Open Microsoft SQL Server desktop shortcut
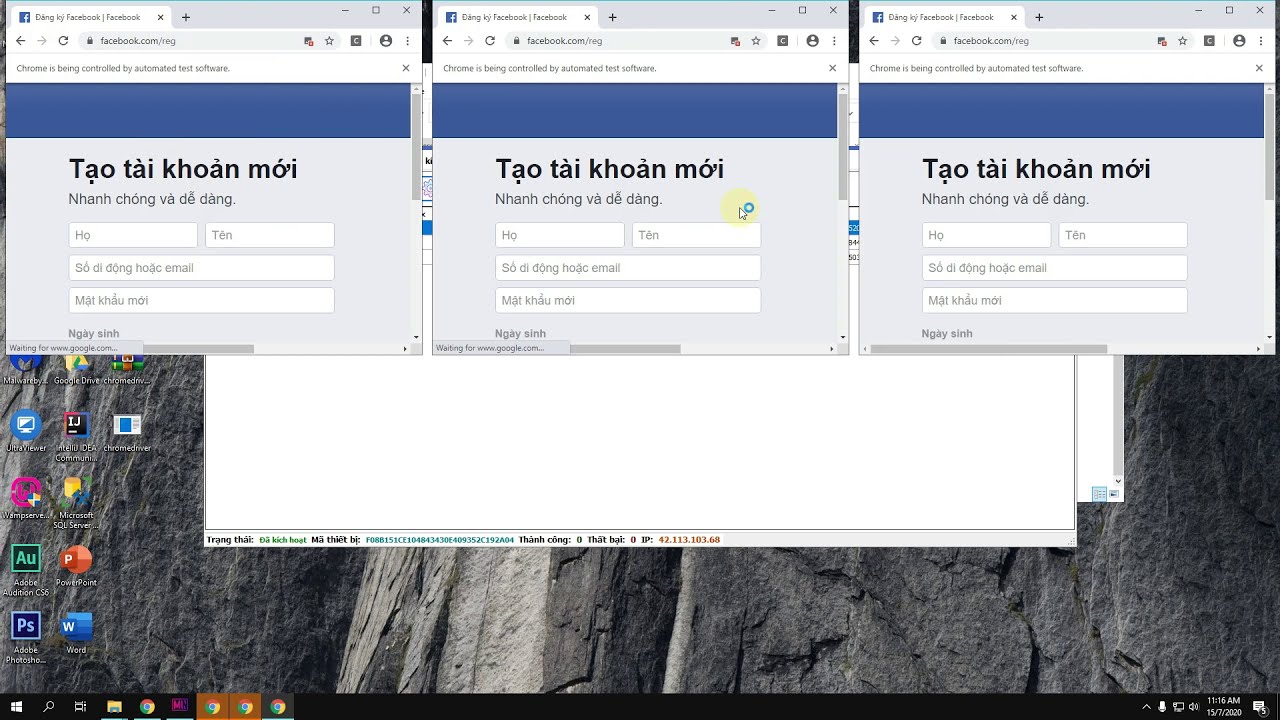Image resolution: width=1280 pixels, height=720 pixels. click(x=76, y=503)
